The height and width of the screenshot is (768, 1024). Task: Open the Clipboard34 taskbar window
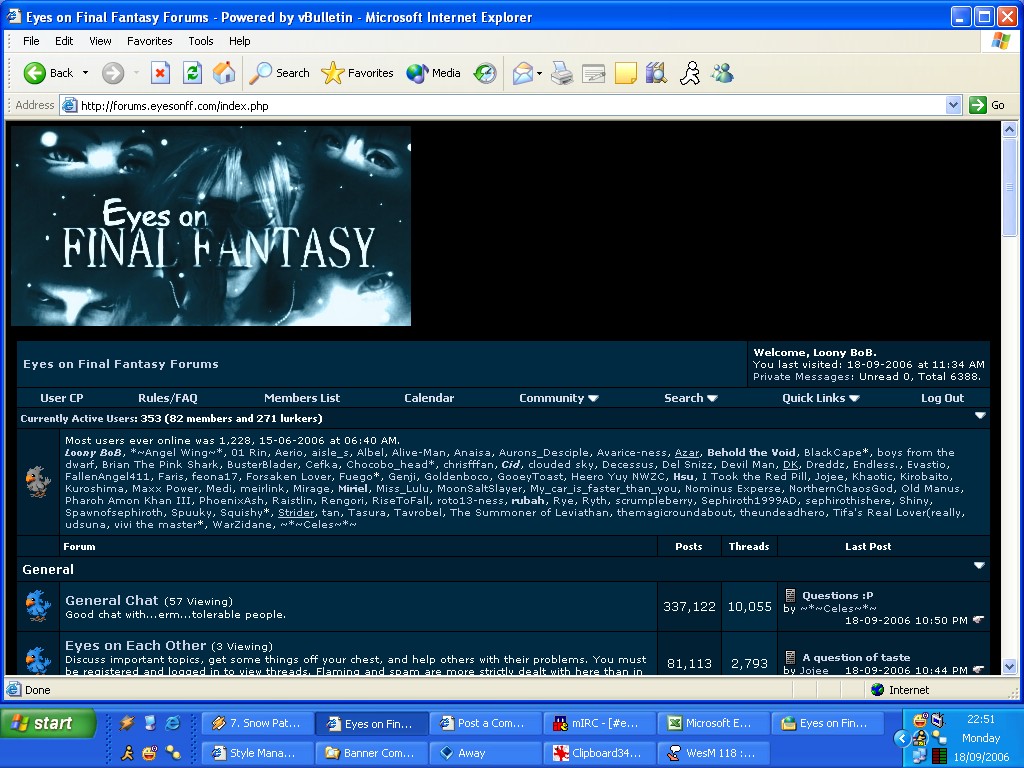tap(600, 752)
